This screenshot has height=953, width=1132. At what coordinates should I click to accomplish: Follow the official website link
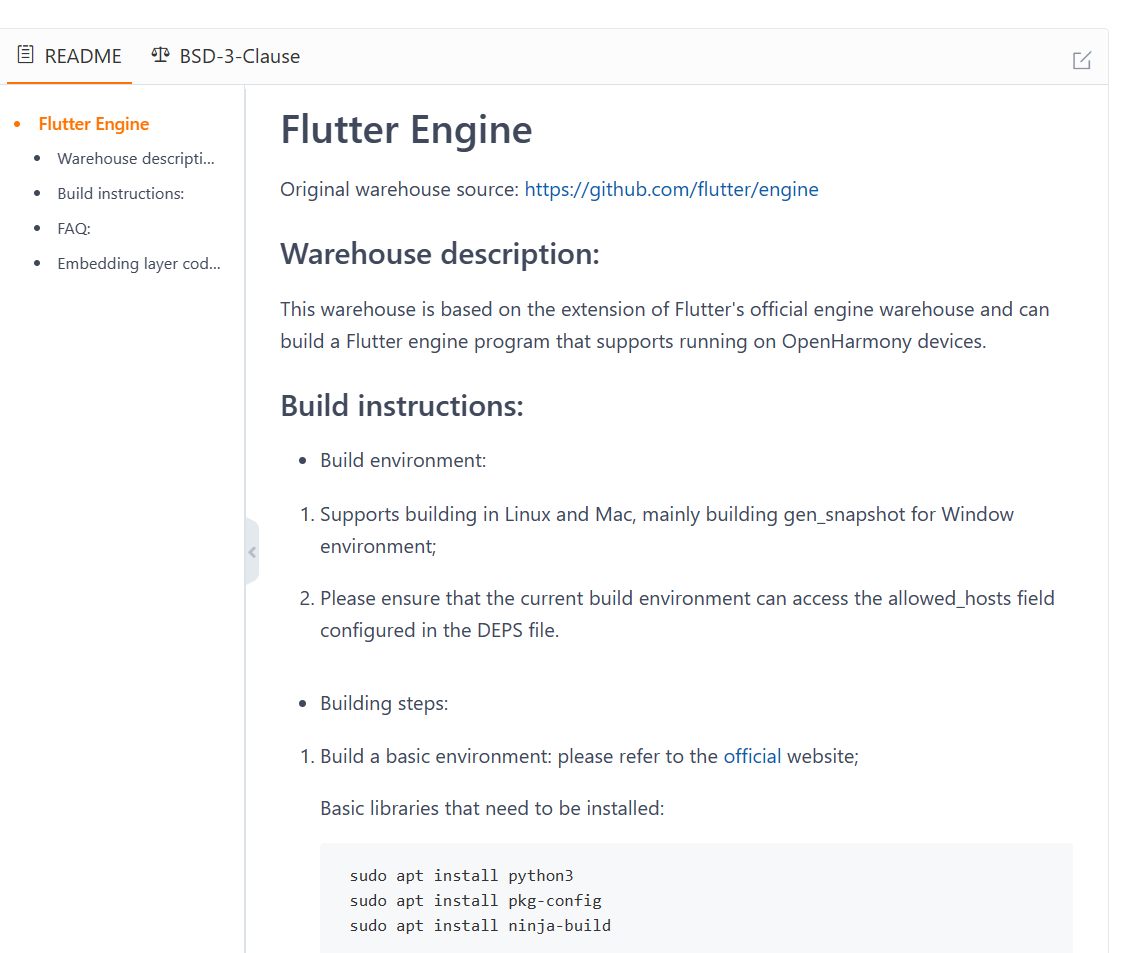pos(752,756)
